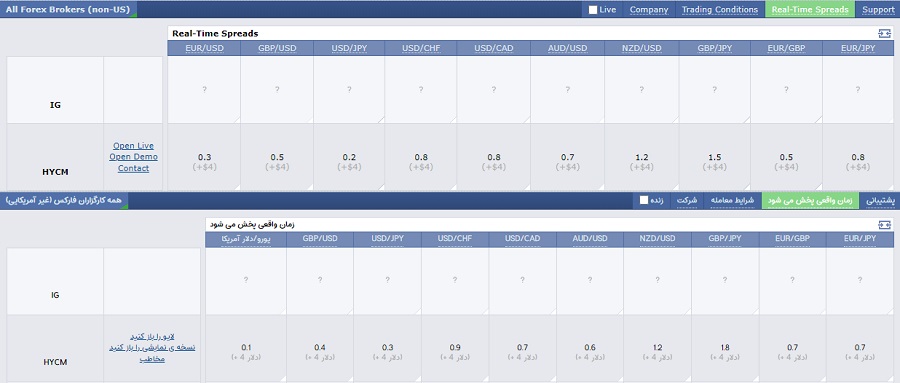Click the نسخه ی نمایشی را باز کنید link
Image resolution: width=900 pixels, height=383 pixels.
pyautogui.click(x=152, y=347)
